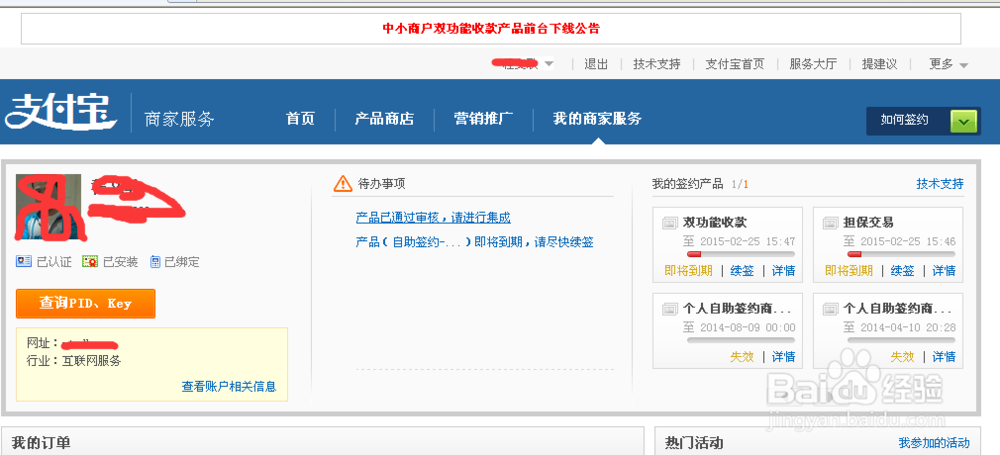Image resolution: width=1000 pixels, height=455 pixels.
Task: Click the 已认证 certification badge icon
Action: (x=24, y=262)
